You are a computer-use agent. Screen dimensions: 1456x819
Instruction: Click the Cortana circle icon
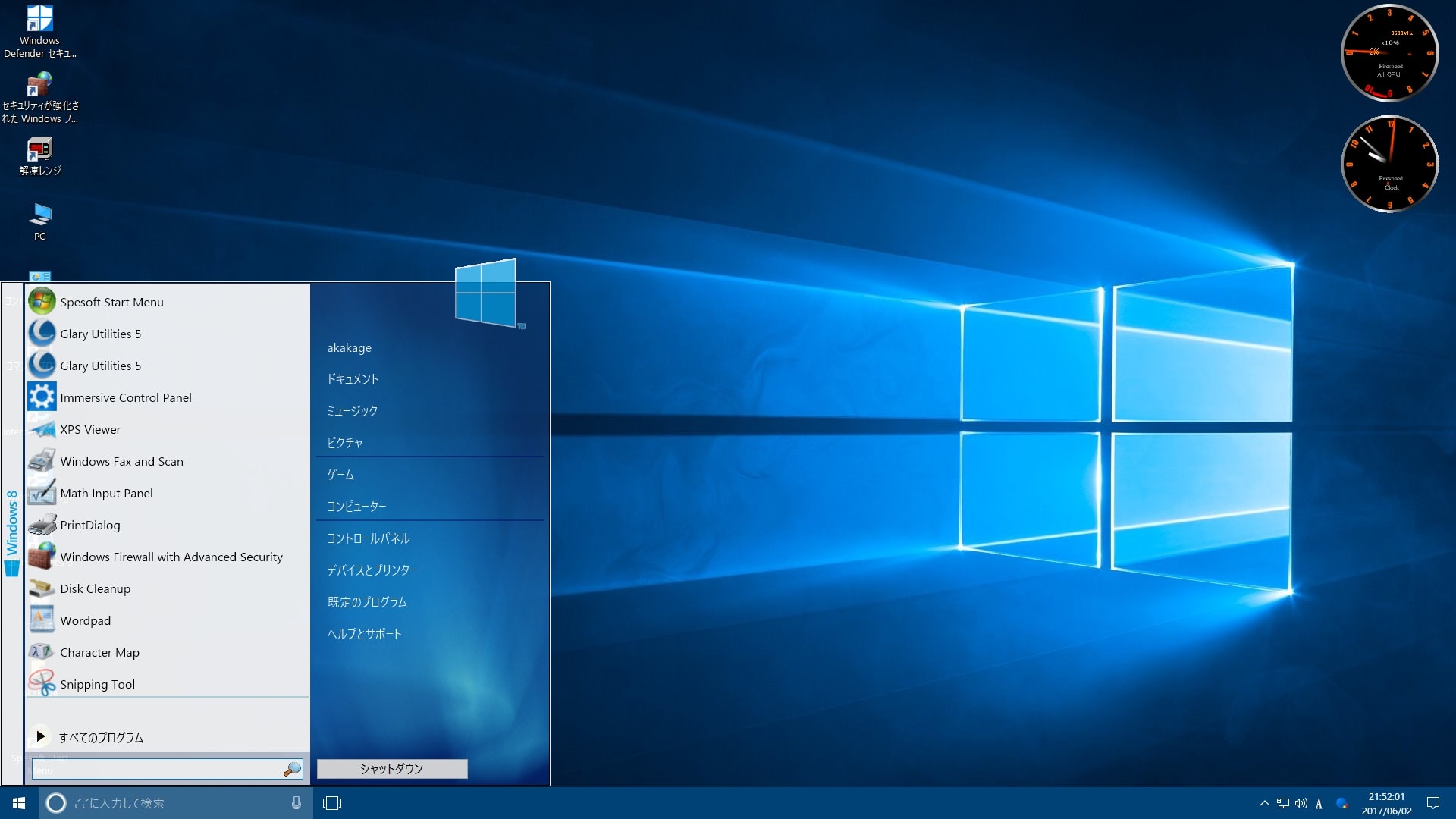coord(56,803)
